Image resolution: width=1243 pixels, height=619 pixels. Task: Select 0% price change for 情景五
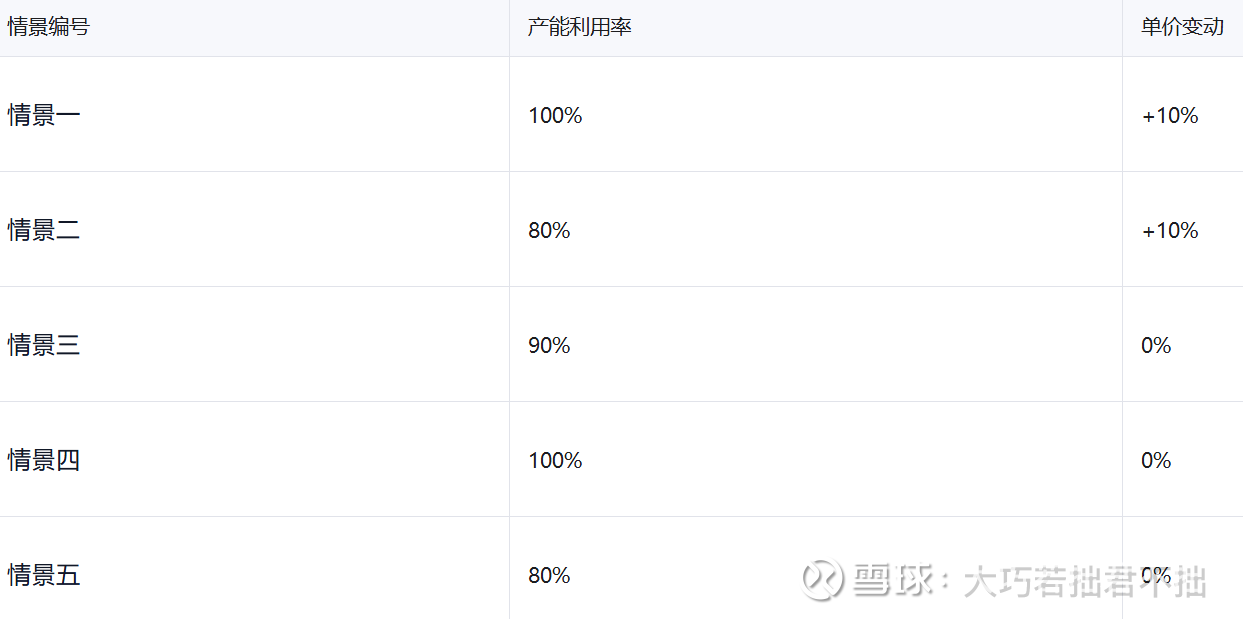1156,575
